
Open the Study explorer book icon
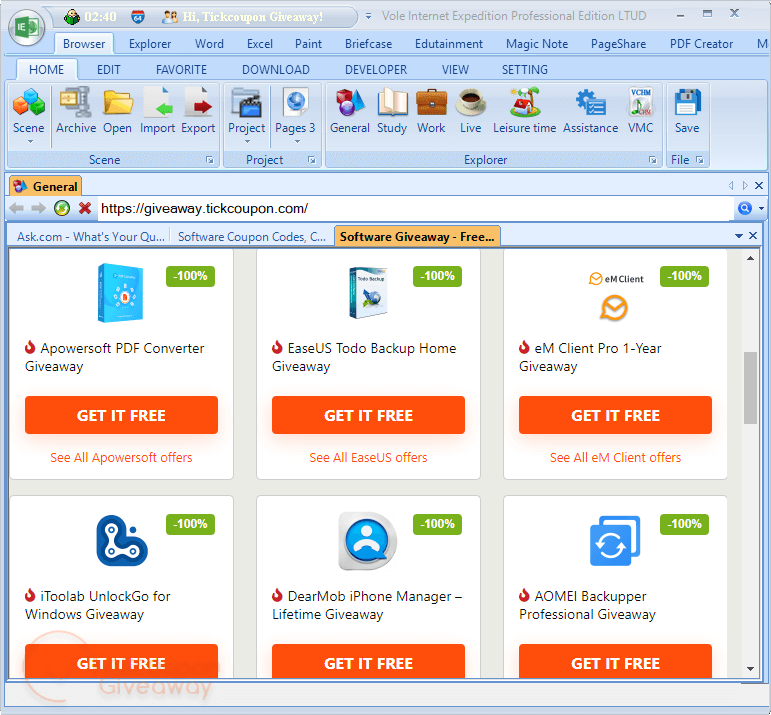click(392, 102)
